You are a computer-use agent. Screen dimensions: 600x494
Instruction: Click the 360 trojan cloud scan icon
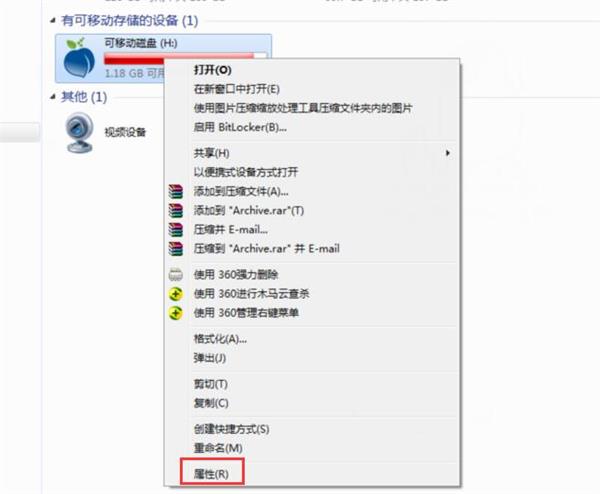point(176,294)
